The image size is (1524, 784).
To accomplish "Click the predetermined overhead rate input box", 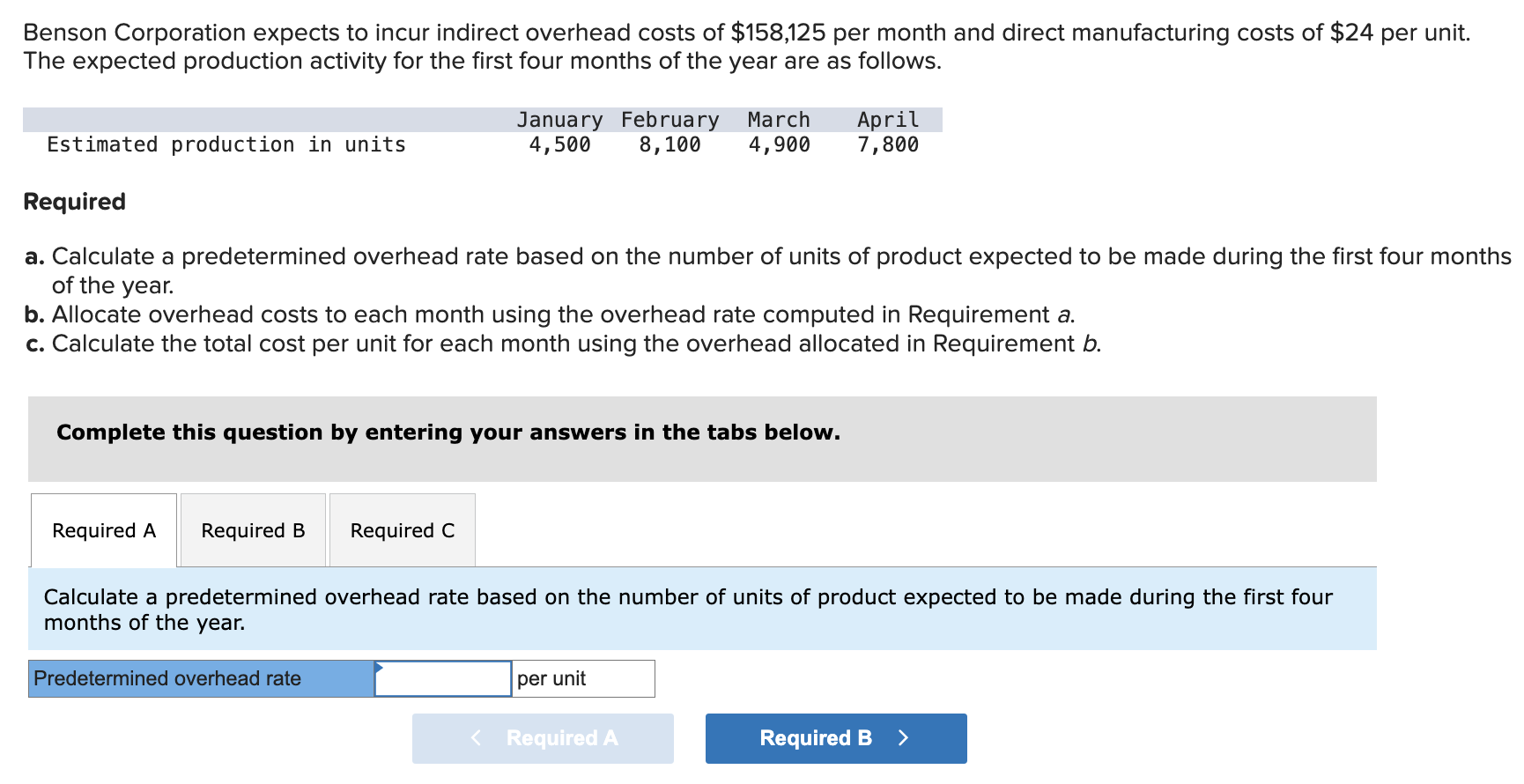I will [443, 679].
